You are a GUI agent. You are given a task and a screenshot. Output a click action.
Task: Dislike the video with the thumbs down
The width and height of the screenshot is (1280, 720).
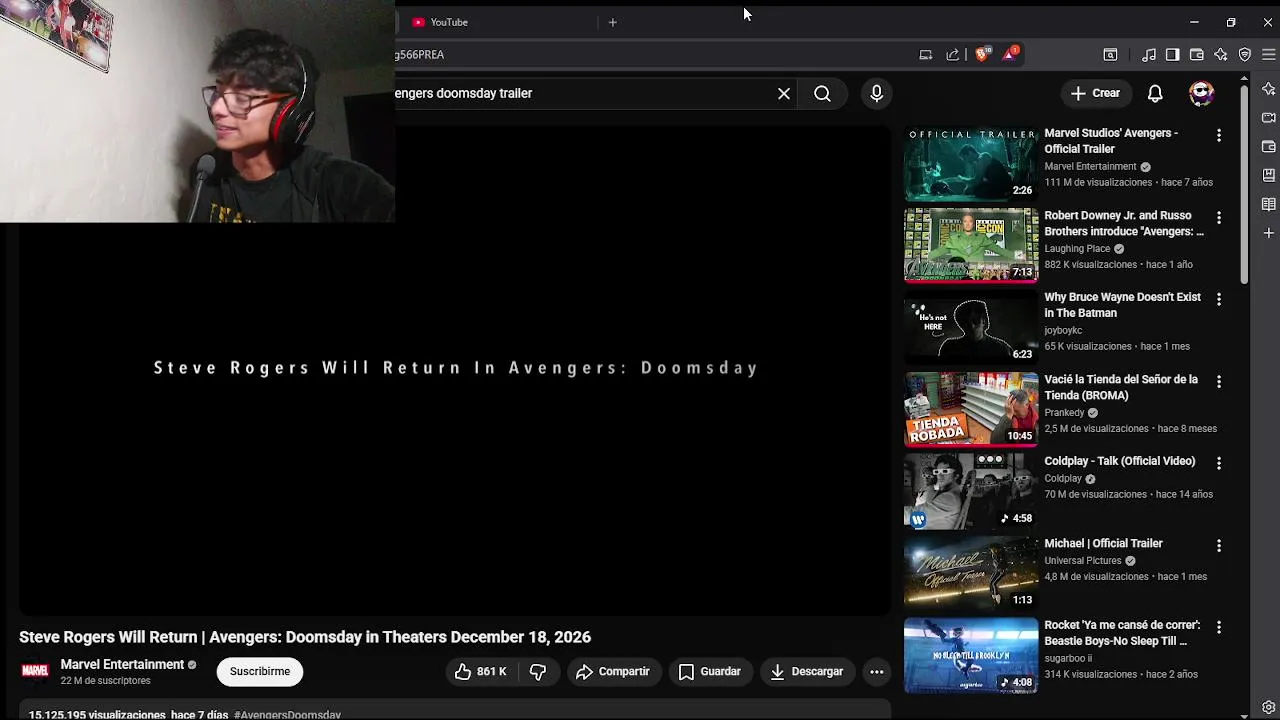click(538, 672)
